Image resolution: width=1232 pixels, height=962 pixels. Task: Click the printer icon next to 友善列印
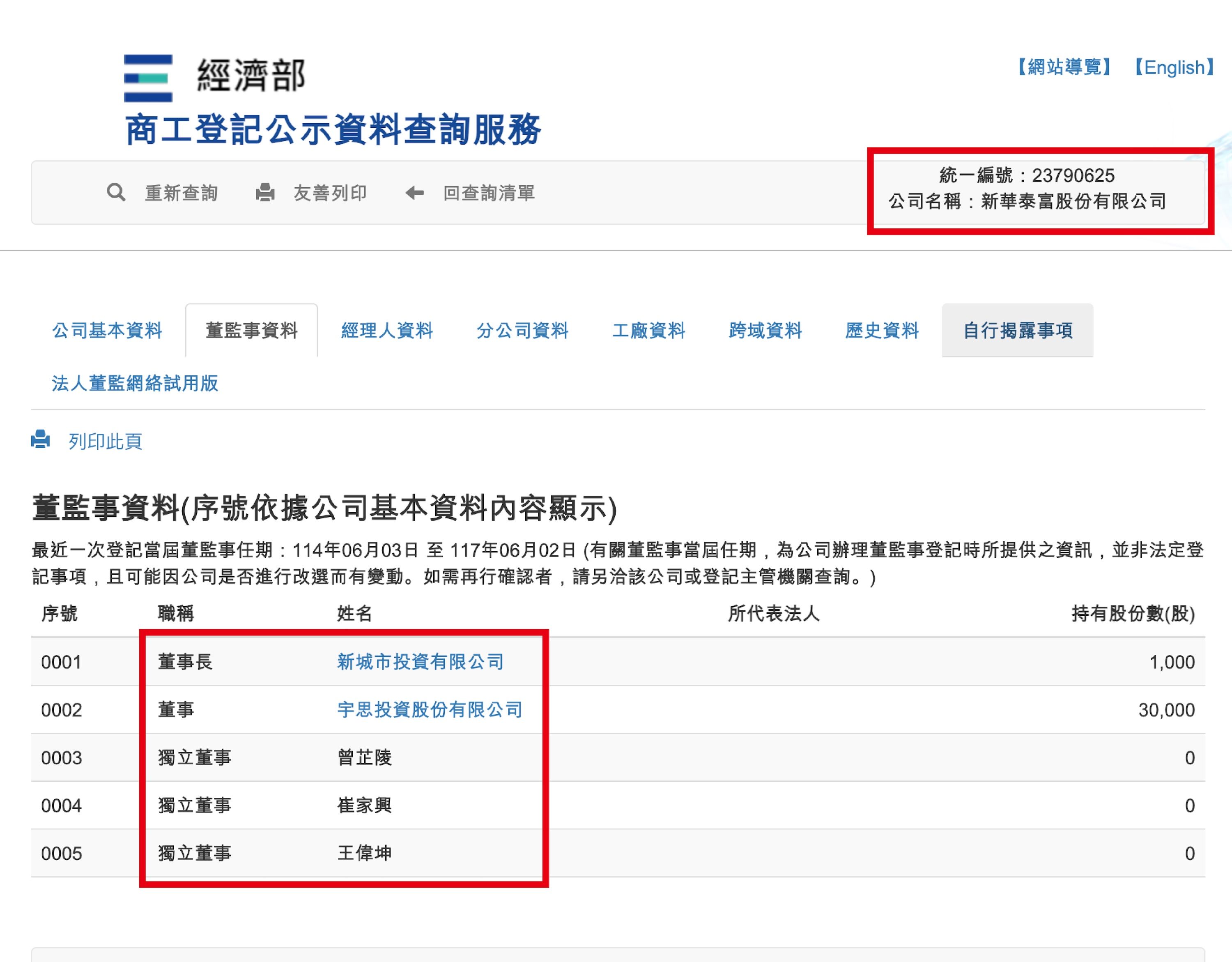click(x=265, y=192)
